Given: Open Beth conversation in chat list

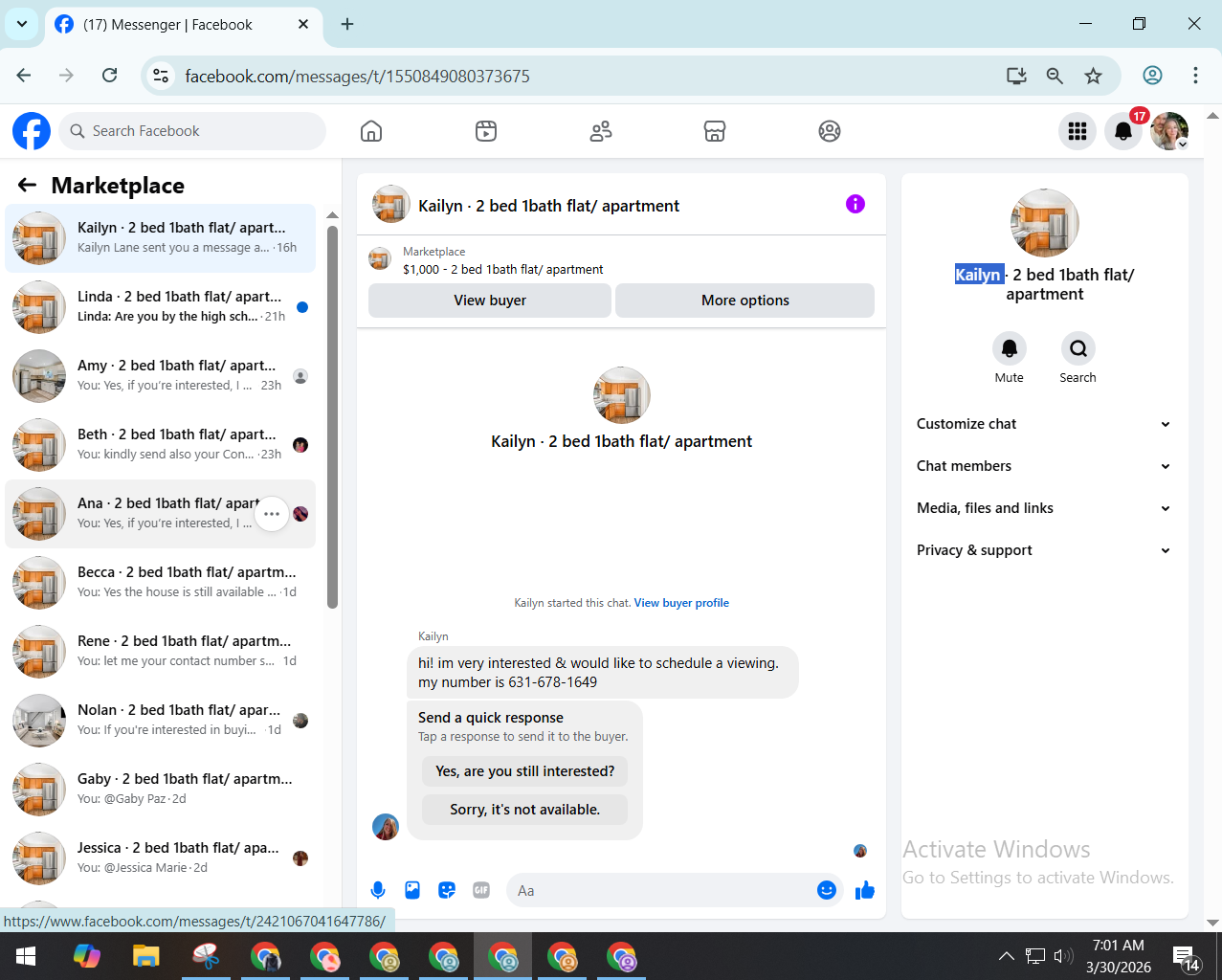Looking at the screenshot, I should coord(160,445).
